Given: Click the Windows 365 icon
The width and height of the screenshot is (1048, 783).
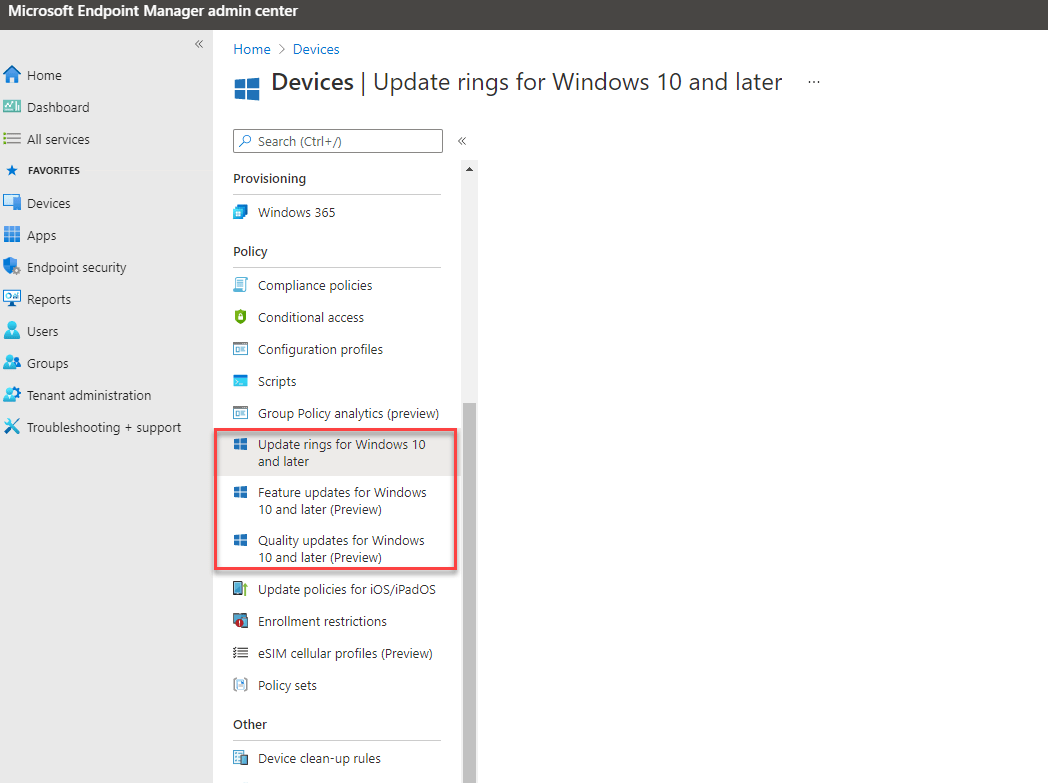Looking at the screenshot, I should point(240,212).
